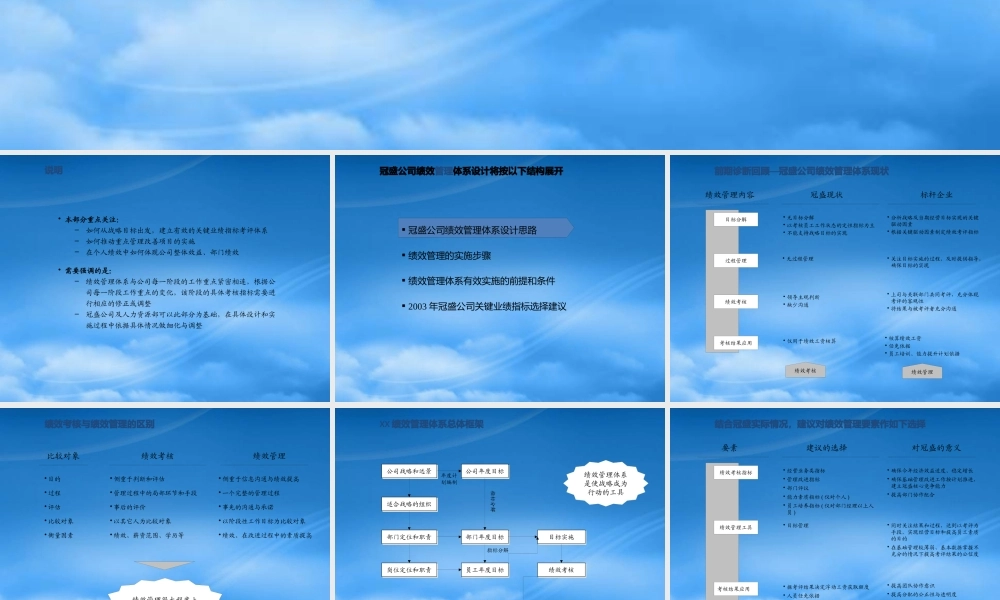This screenshot has width=1000, height=600.
Task: Select the '绩效考核' box below '过程管理'
Action: click(x=735, y=302)
